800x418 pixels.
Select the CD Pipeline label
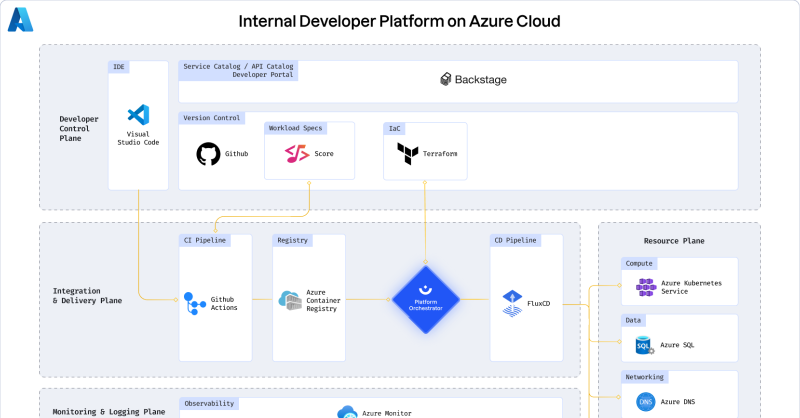click(x=515, y=240)
